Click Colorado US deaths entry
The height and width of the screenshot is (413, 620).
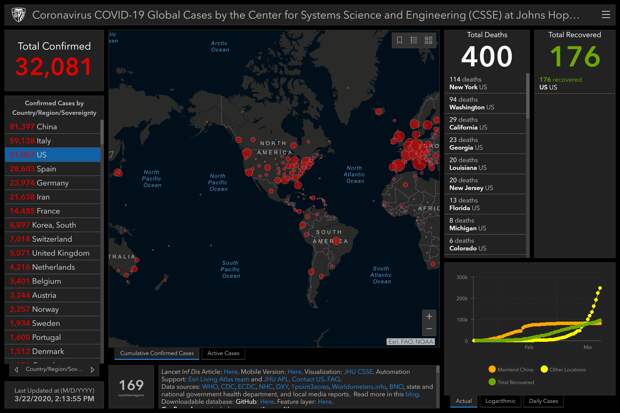tap(486, 245)
